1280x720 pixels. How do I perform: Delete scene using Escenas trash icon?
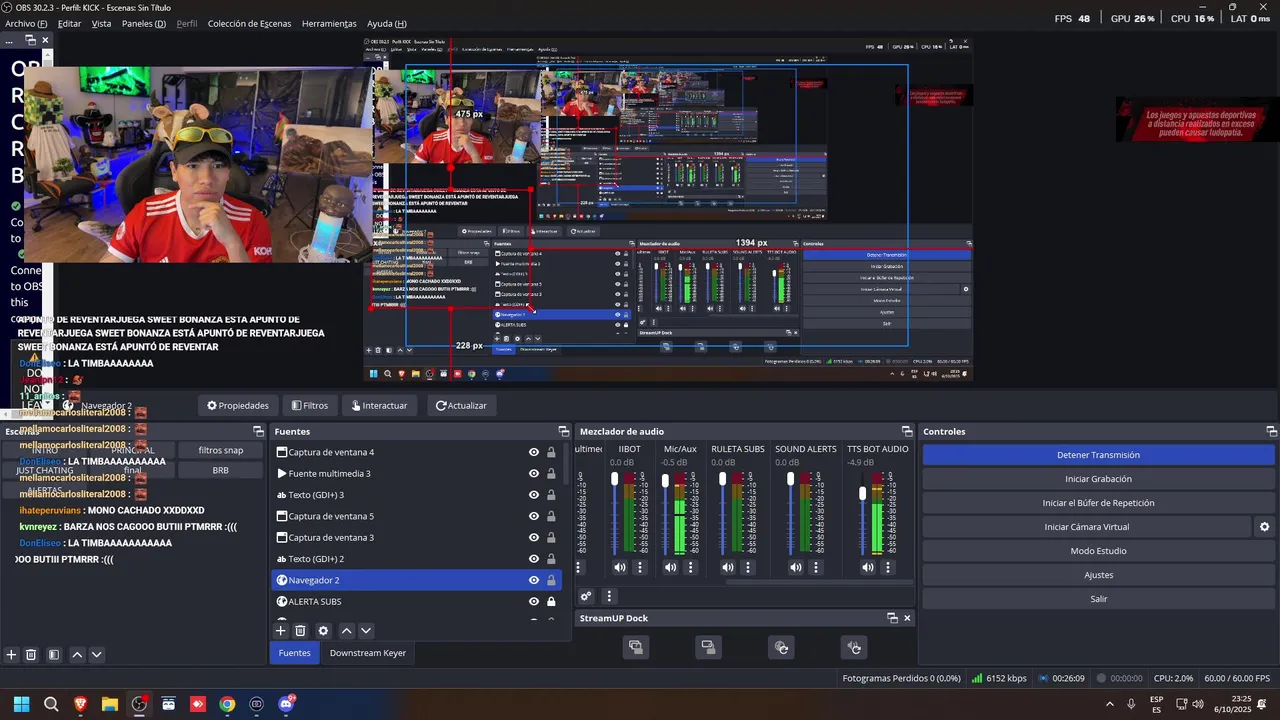(x=31, y=655)
